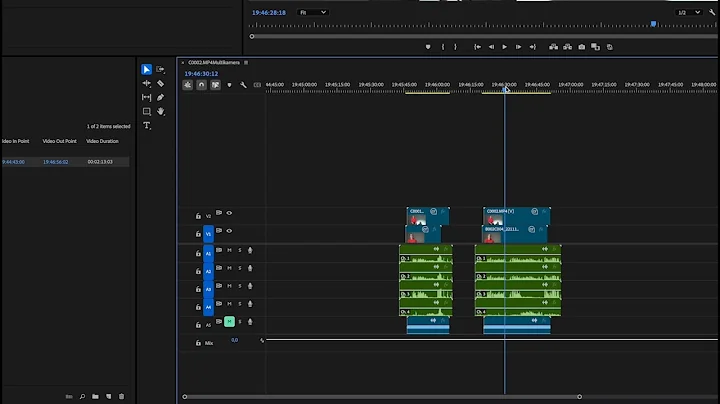Toggle V1 track targeting
Screen dimensions: 720x404
(x=208, y=234)
